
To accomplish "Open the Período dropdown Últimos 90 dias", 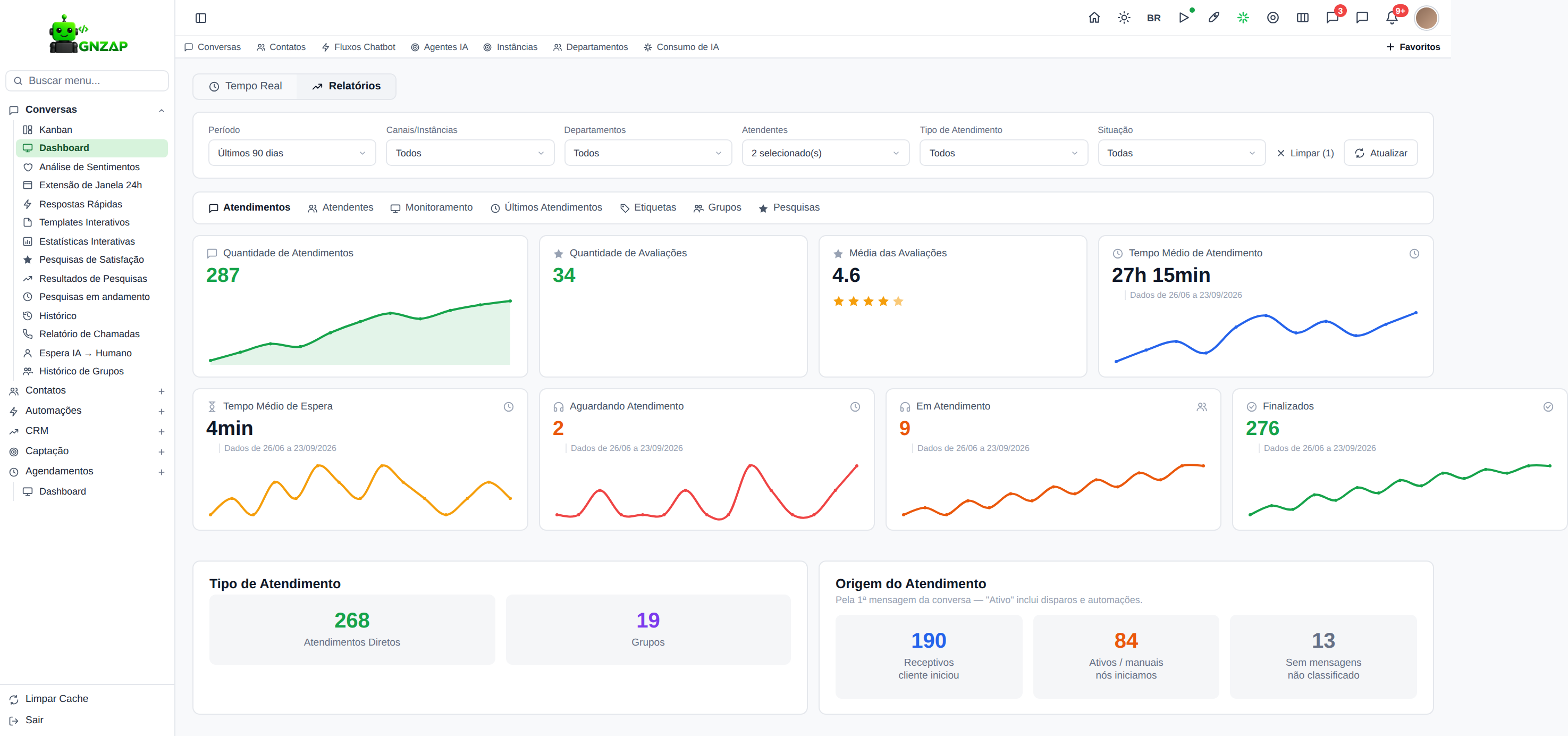I will coord(292,153).
